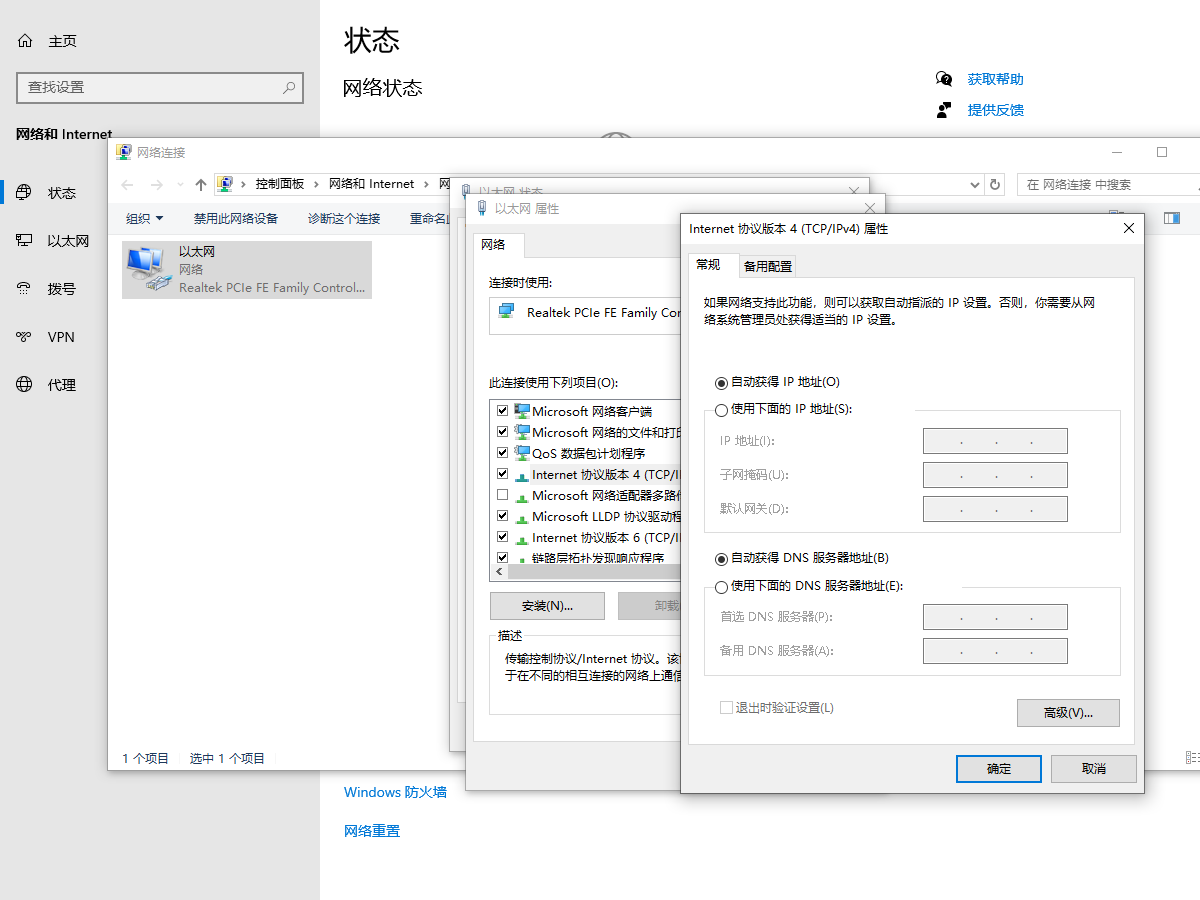Open 获取帮助 link
This screenshot has height=900, width=1200.
pyautogui.click(x=995, y=79)
